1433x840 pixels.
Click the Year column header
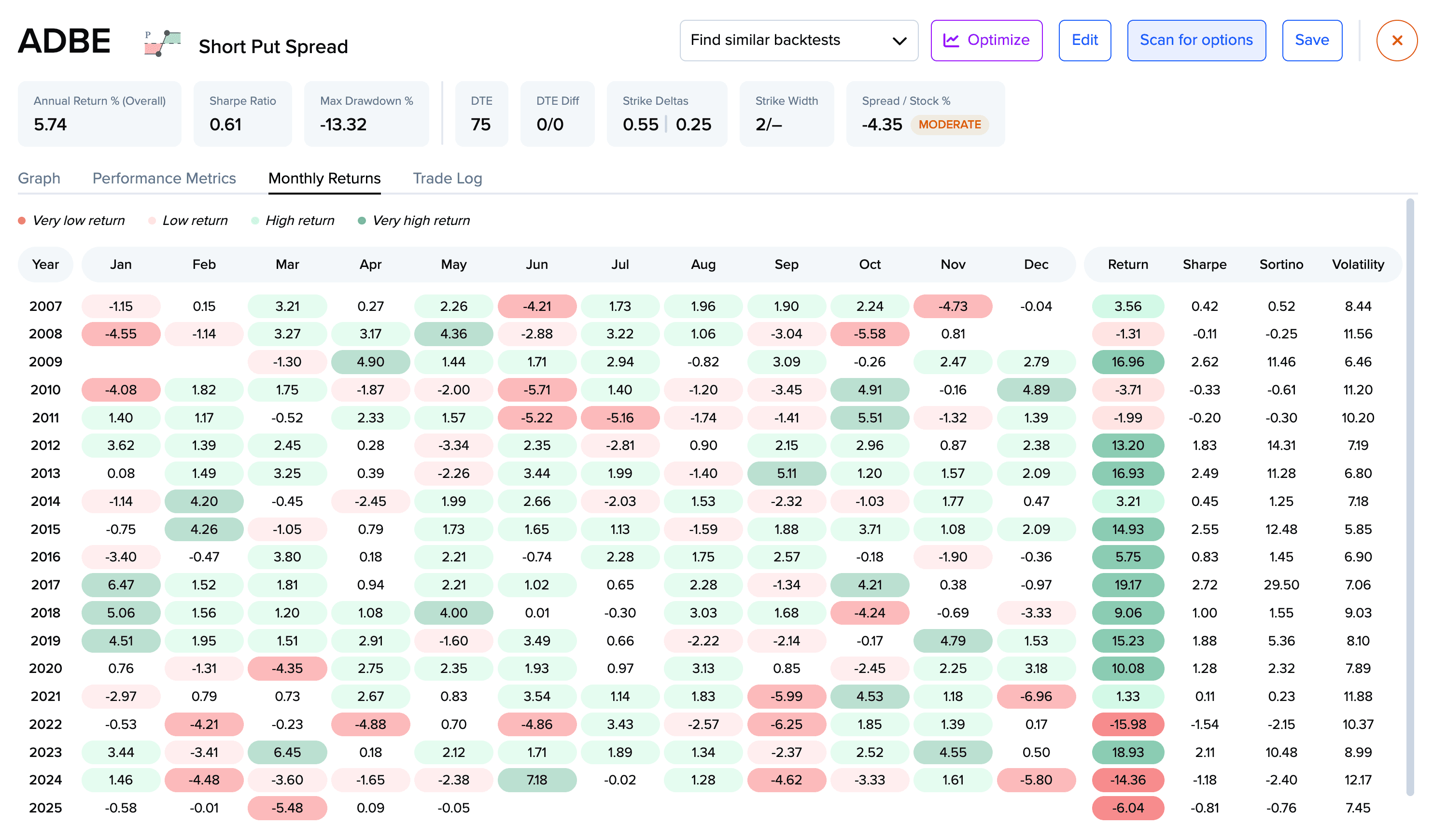45,265
